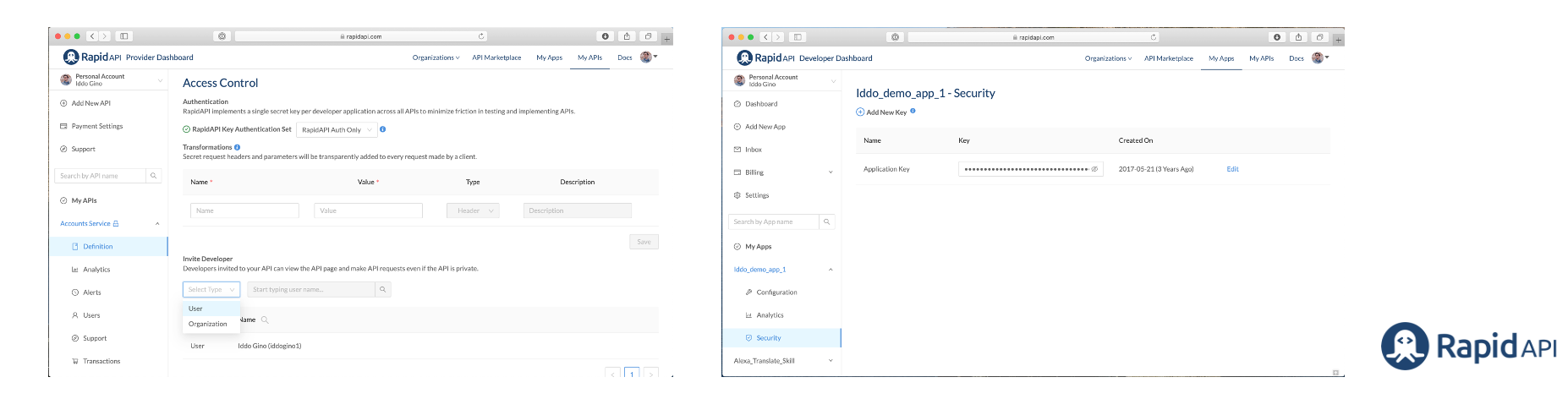This screenshot has width=1568, height=399.
Task: Open Header type dropdown
Action: 473,210
